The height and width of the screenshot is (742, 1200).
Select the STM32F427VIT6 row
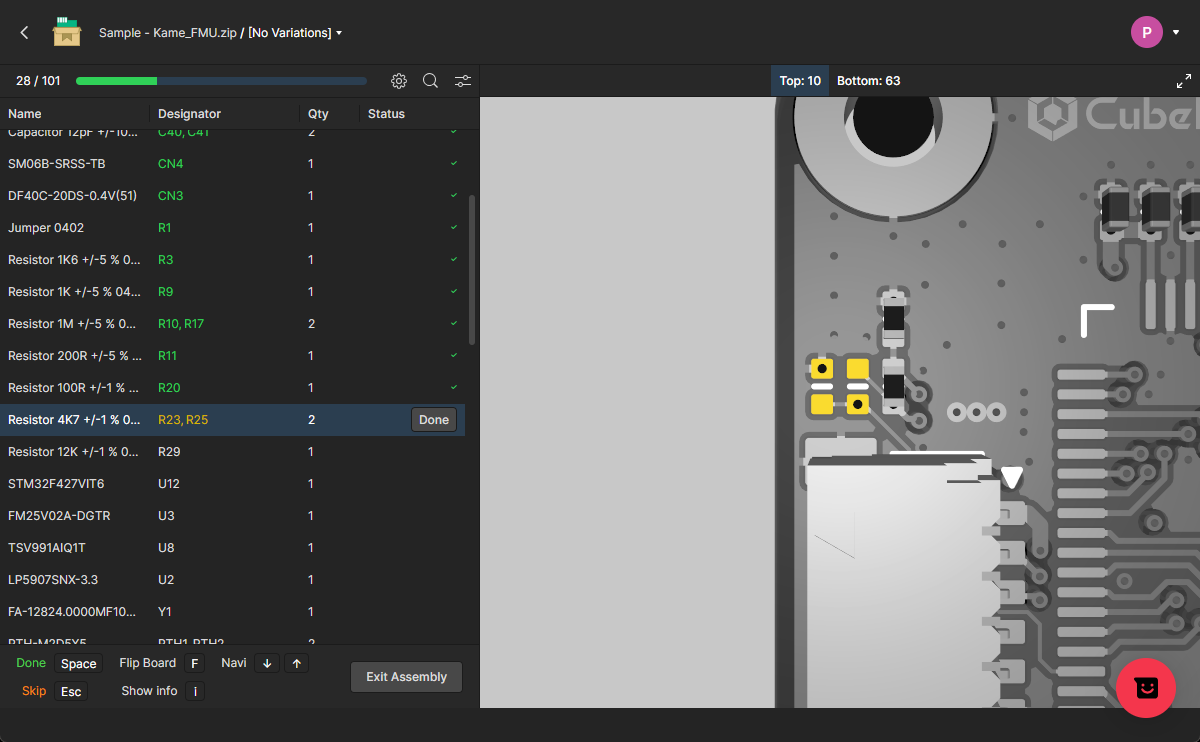56,484
